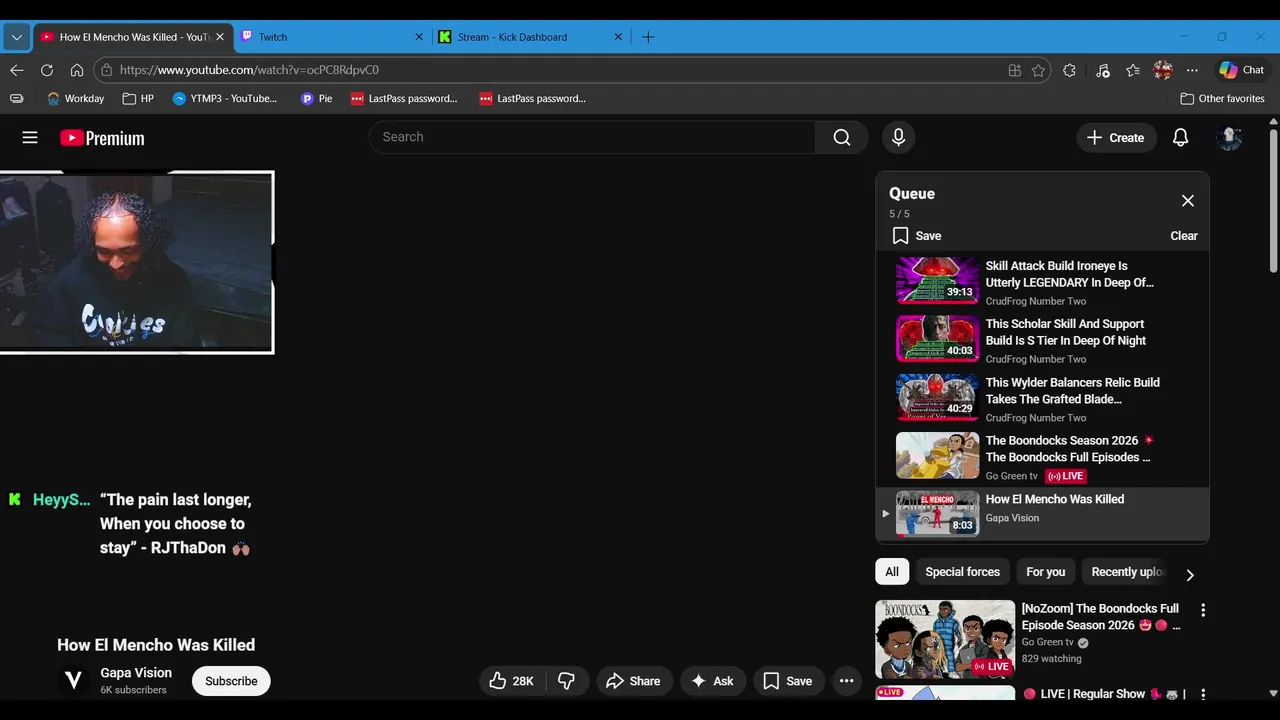Focus the YouTube search field
The image size is (1280, 720).
(x=592, y=137)
